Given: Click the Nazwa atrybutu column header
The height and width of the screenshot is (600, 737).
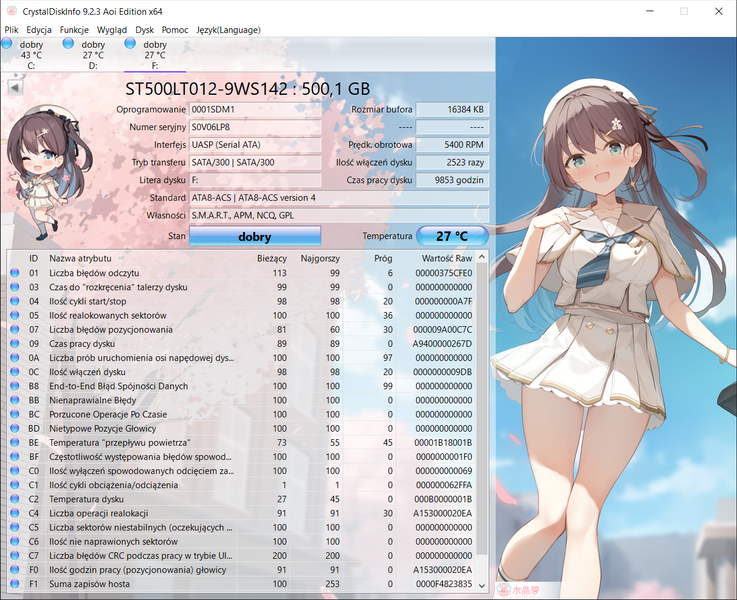Looking at the screenshot, I should [80, 258].
